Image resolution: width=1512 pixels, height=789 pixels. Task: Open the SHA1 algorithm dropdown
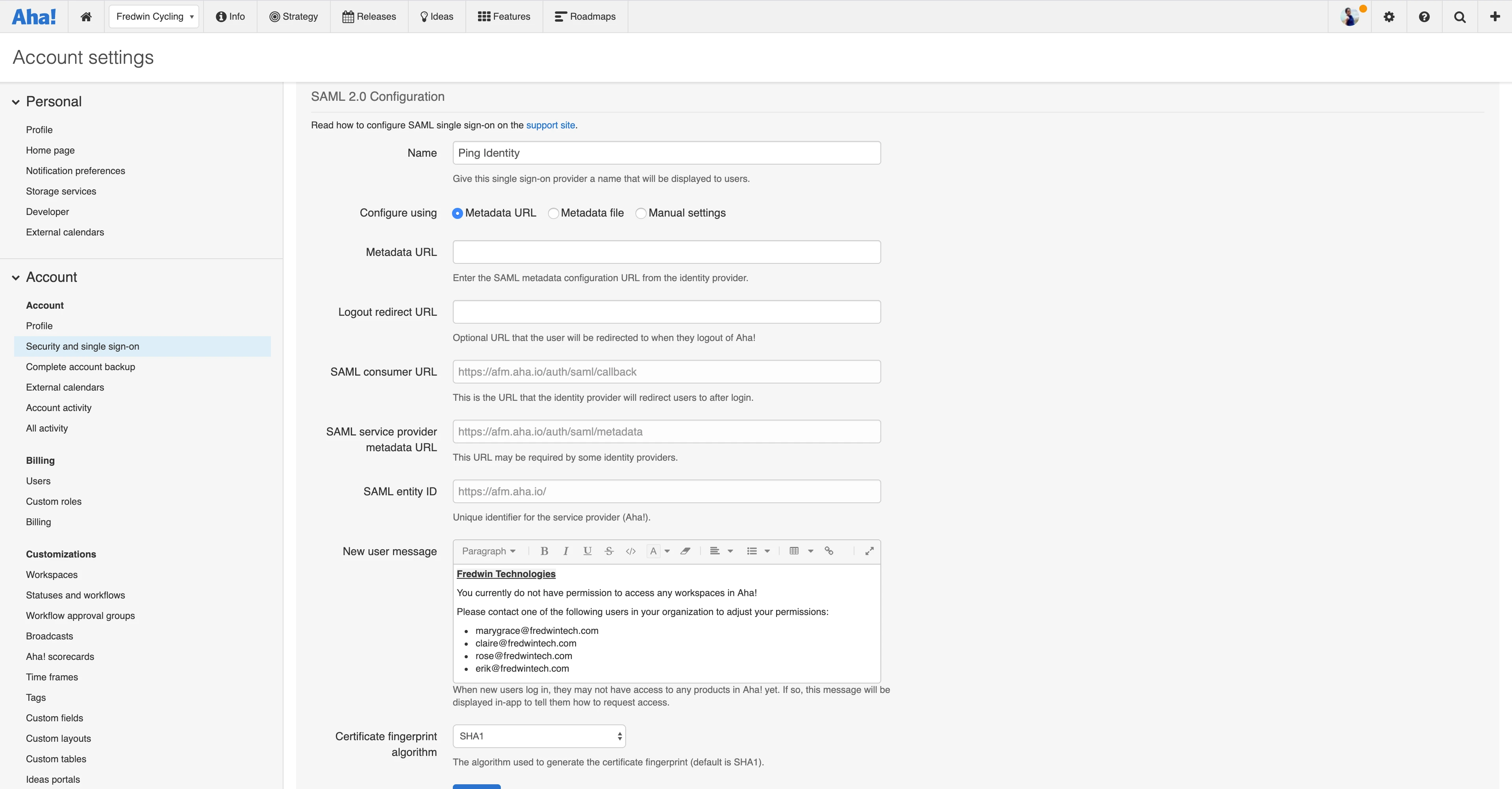point(538,735)
